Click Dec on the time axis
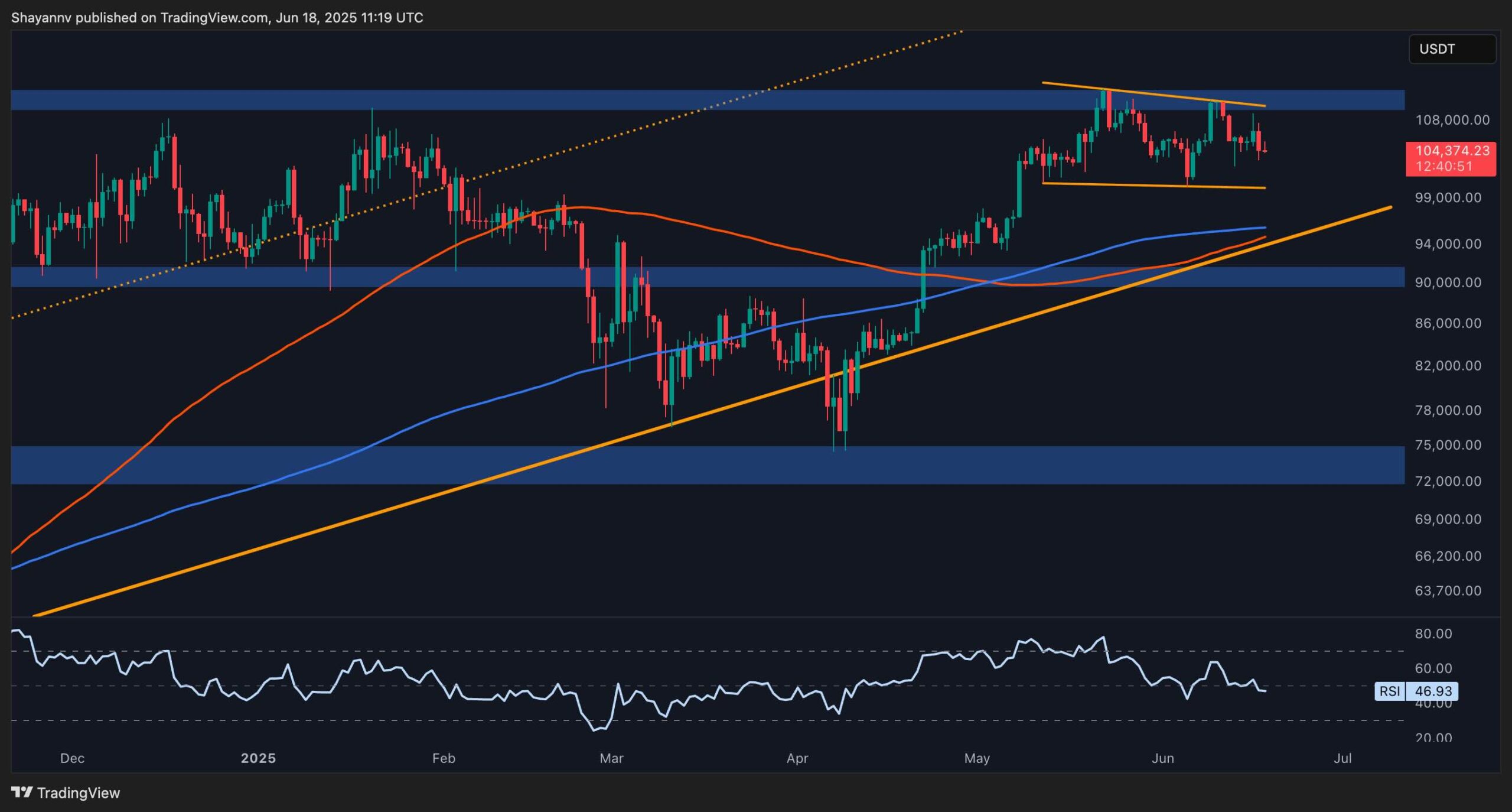 72,758
